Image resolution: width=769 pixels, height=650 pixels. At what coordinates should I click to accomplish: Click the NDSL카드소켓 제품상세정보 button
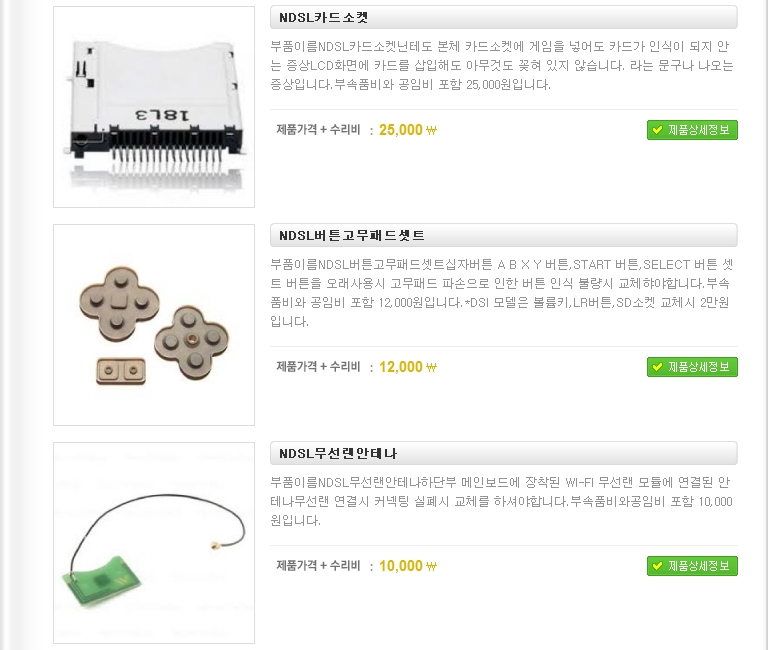692,130
